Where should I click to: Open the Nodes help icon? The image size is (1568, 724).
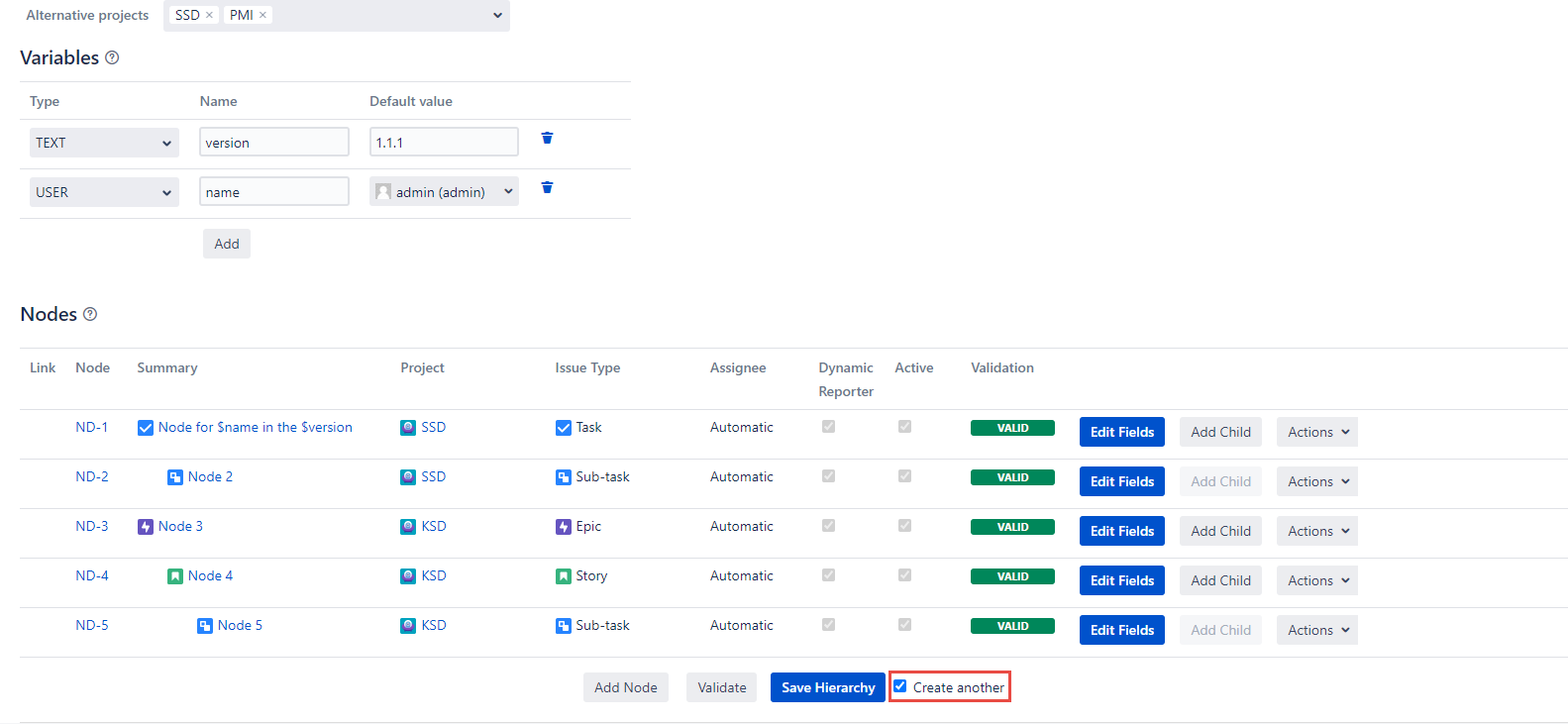pyautogui.click(x=90, y=314)
